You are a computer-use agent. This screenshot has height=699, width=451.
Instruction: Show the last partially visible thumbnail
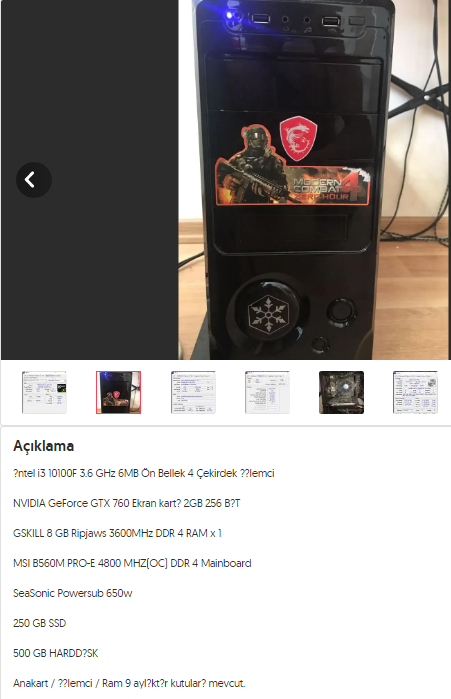pyautogui.click(x=415, y=392)
